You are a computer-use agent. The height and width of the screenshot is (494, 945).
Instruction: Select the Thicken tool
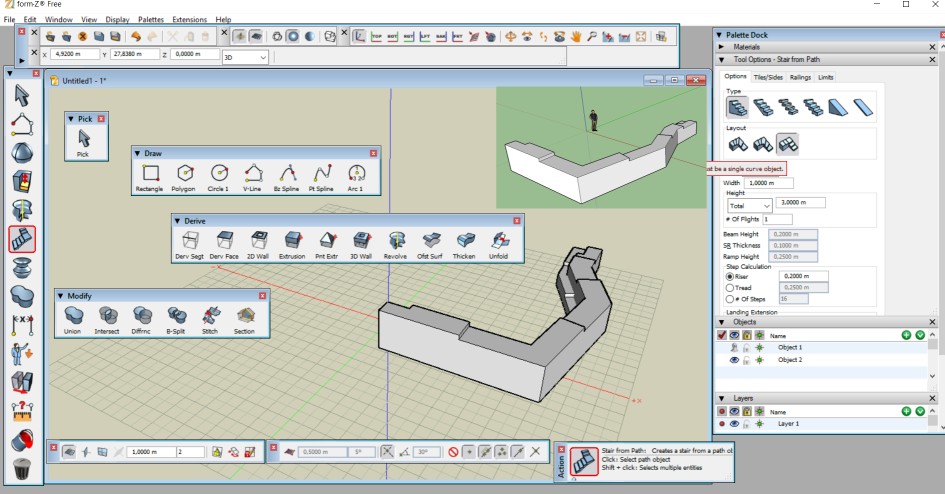[x=464, y=245]
